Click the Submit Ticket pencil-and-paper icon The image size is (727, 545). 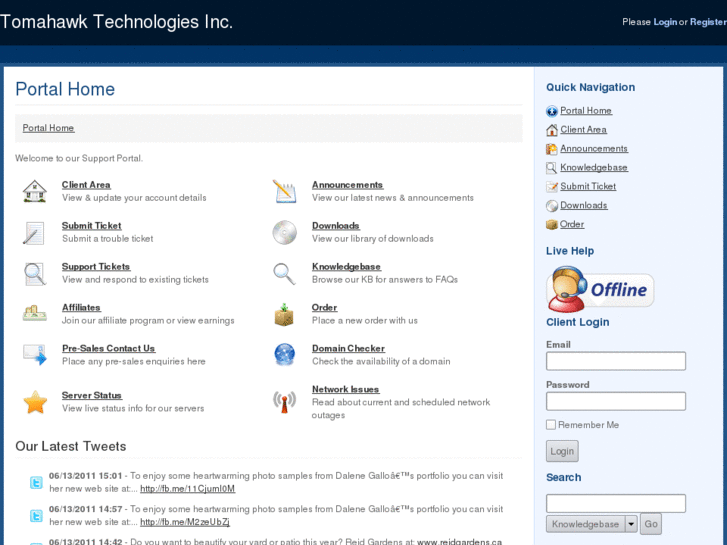tap(34, 232)
